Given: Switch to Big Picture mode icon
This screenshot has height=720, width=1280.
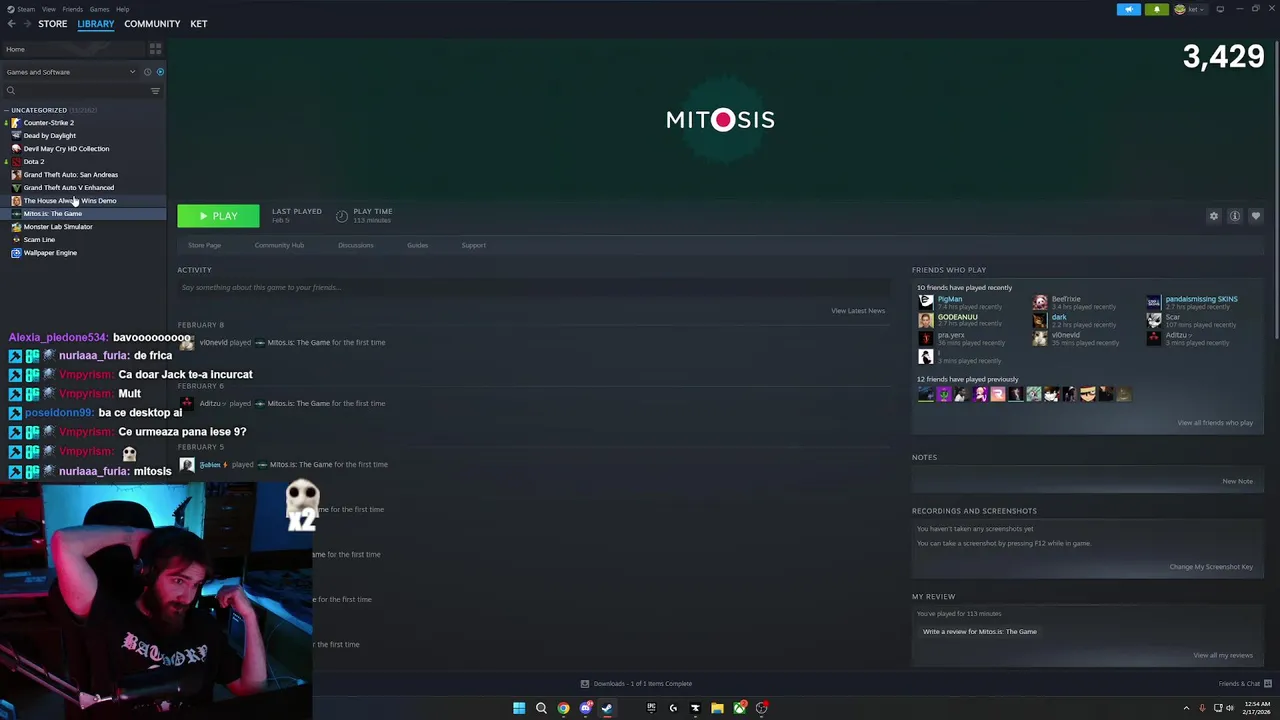Looking at the screenshot, I should click(x=1220, y=9).
